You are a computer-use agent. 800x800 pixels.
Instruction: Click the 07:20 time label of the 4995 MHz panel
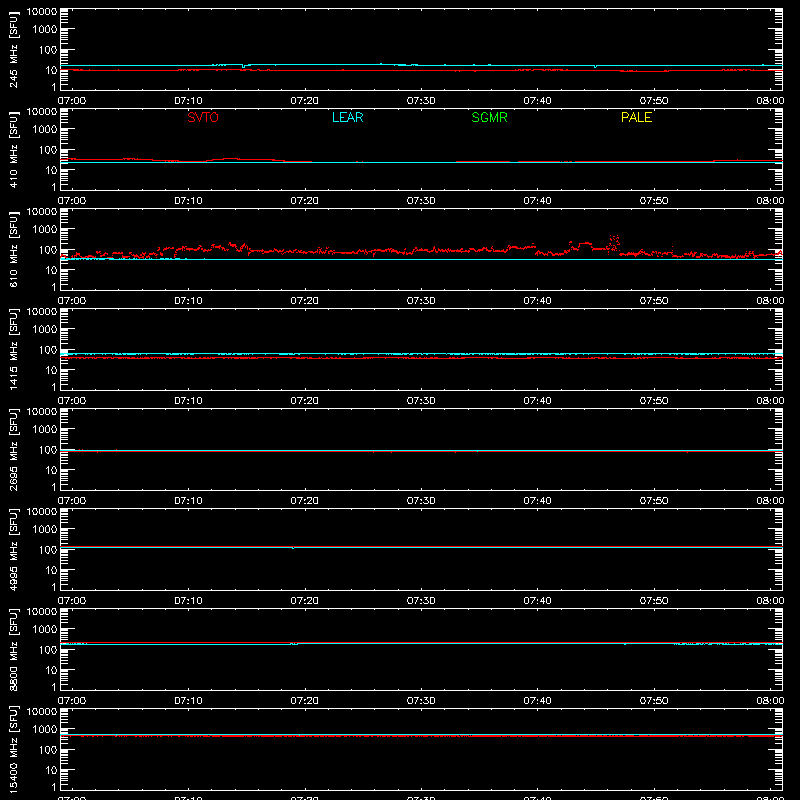click(x=305, y=601)
